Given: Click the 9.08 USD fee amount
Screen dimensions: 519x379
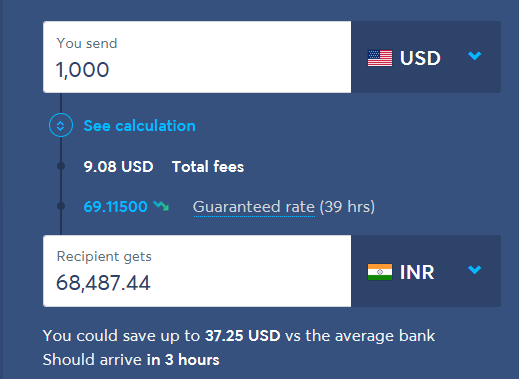Looking at the screenshot, I should [118, 167].
